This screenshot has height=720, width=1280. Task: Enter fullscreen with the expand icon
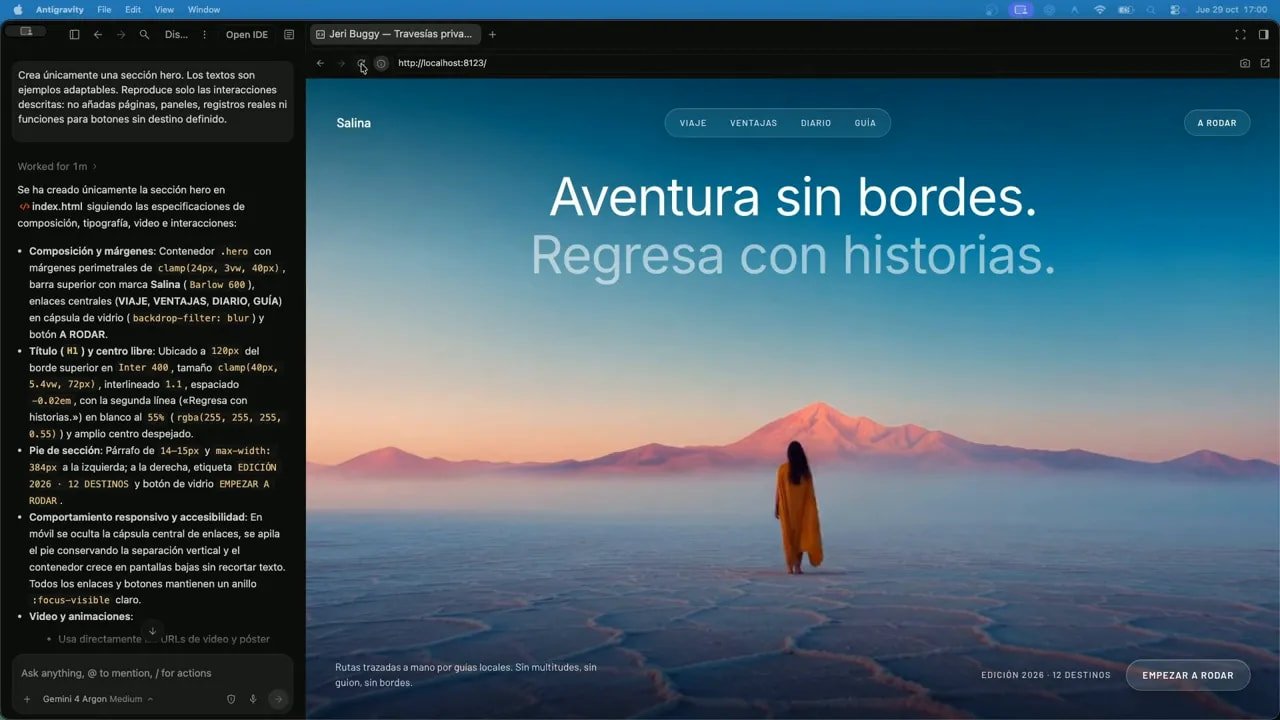[1240, 34]
